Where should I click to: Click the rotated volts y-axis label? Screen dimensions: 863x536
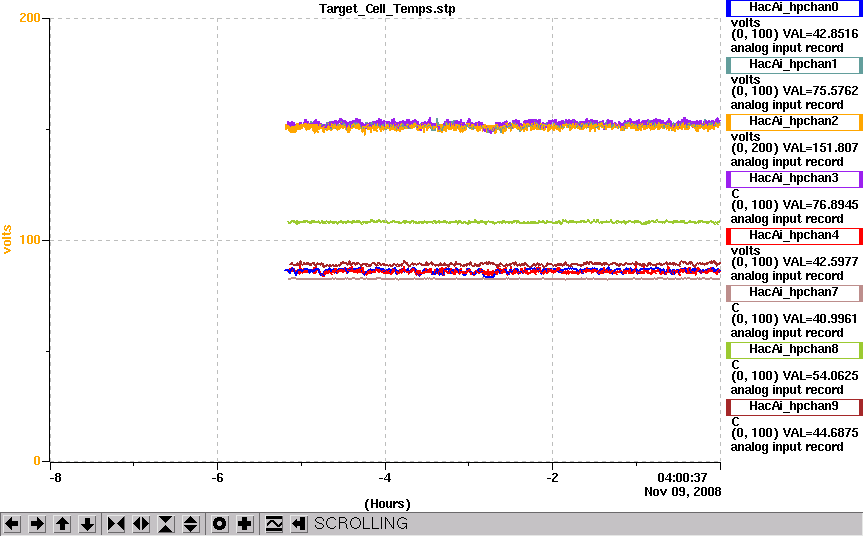[7, 239]
